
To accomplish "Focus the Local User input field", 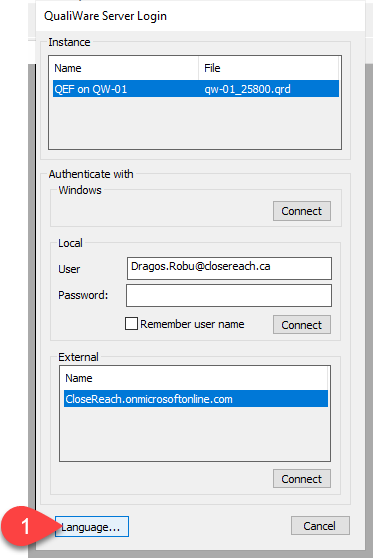I will (x=229, y=268).
